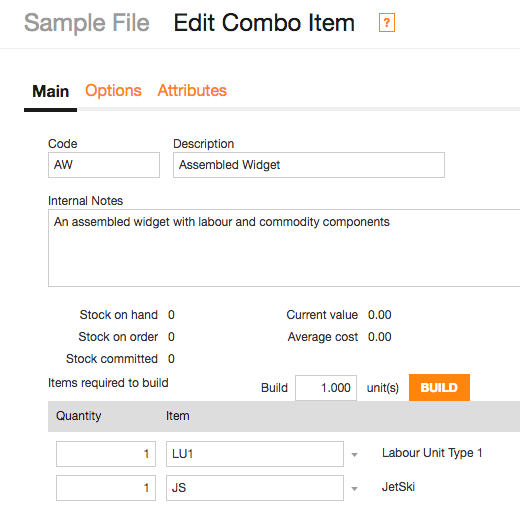The image size is (520, 520).
Task: Click inside the Internal Notes text area
Action: coord(284,248)
